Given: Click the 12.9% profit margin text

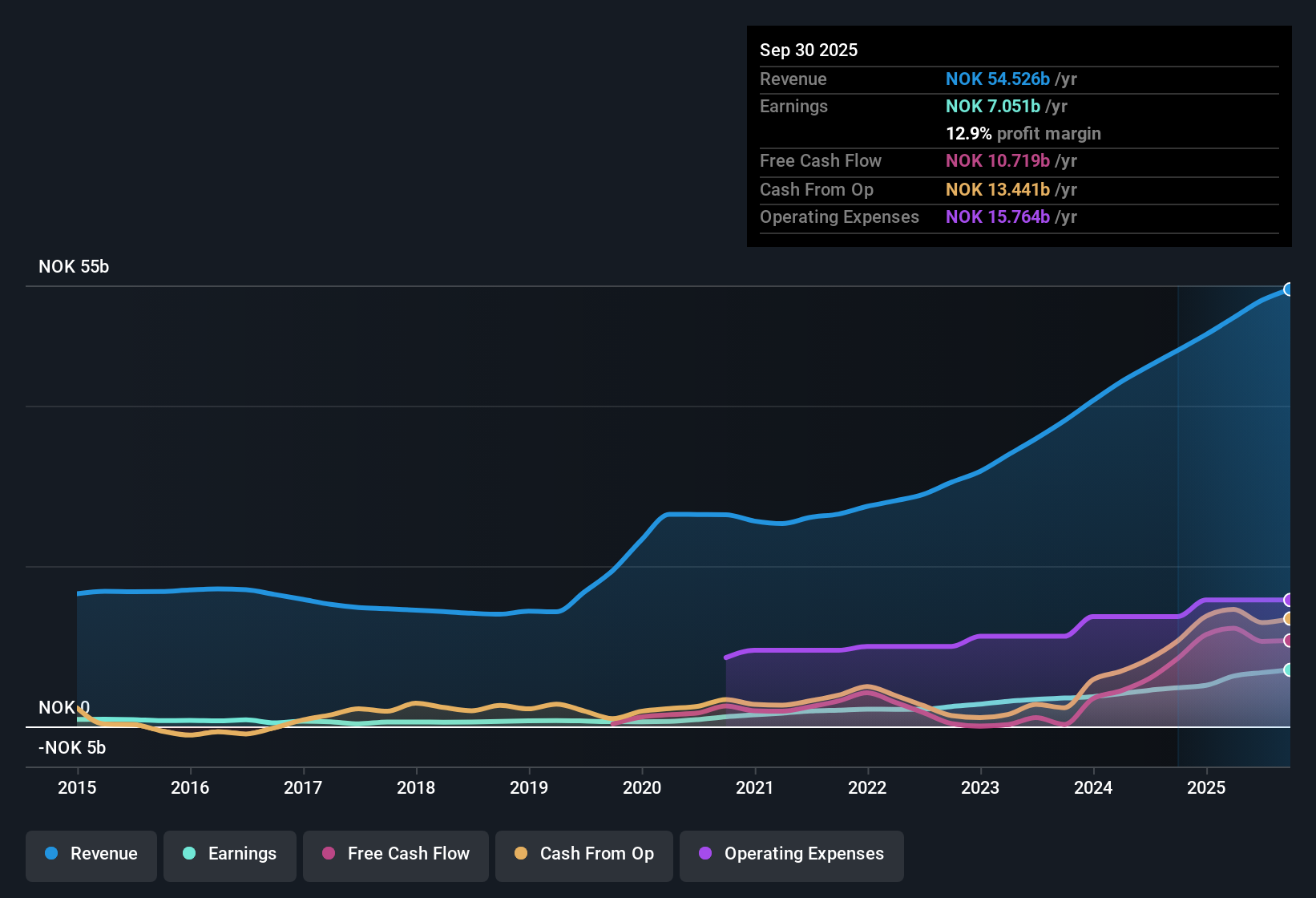Looking at the screenshot, I should tap(1023, 133).
